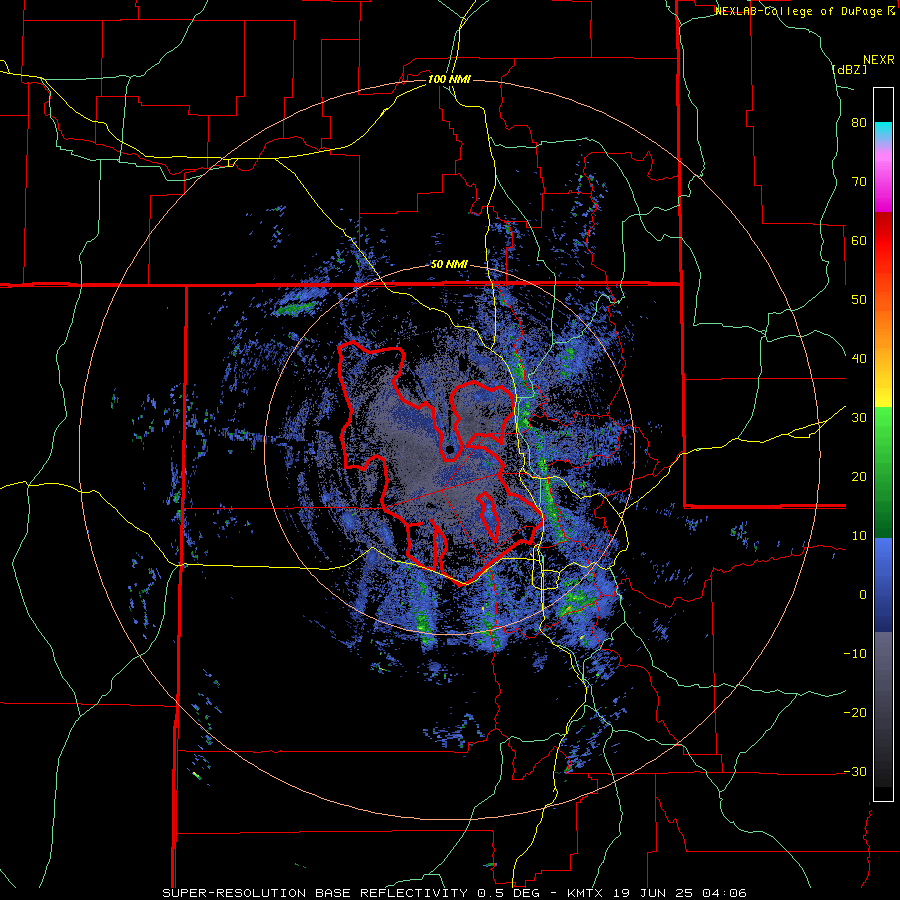Click the 60 value on the dBZ scale
The width and height of the screenshot is (900, 900).
(x=859, y=240)
